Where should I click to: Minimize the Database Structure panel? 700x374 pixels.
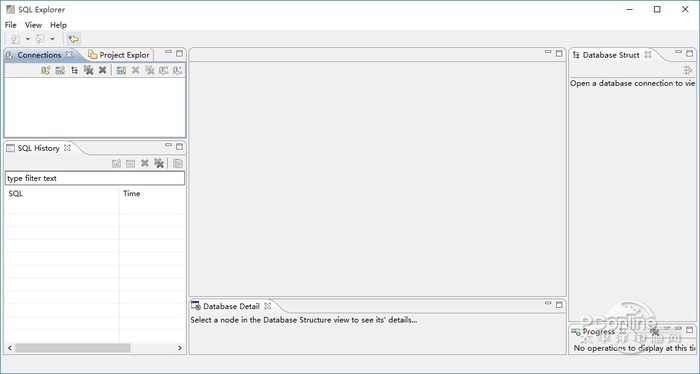678,53
